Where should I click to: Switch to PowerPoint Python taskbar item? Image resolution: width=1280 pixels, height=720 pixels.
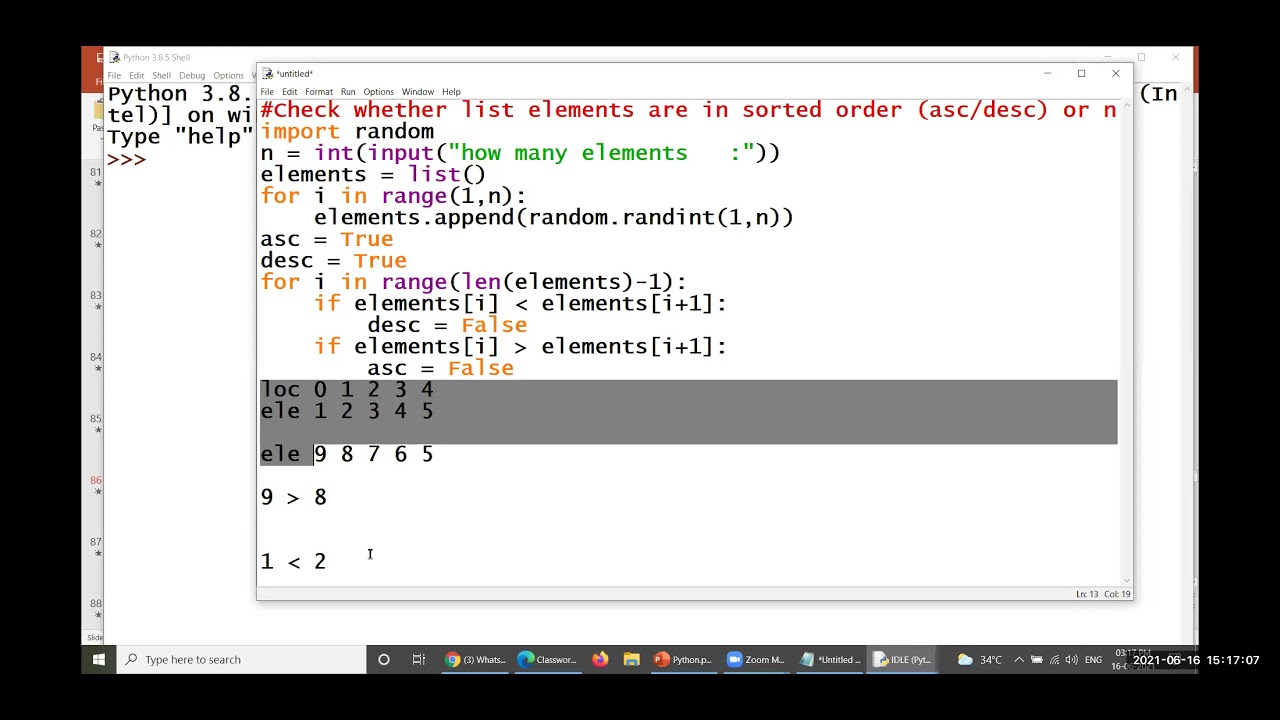tap(683, 659)
